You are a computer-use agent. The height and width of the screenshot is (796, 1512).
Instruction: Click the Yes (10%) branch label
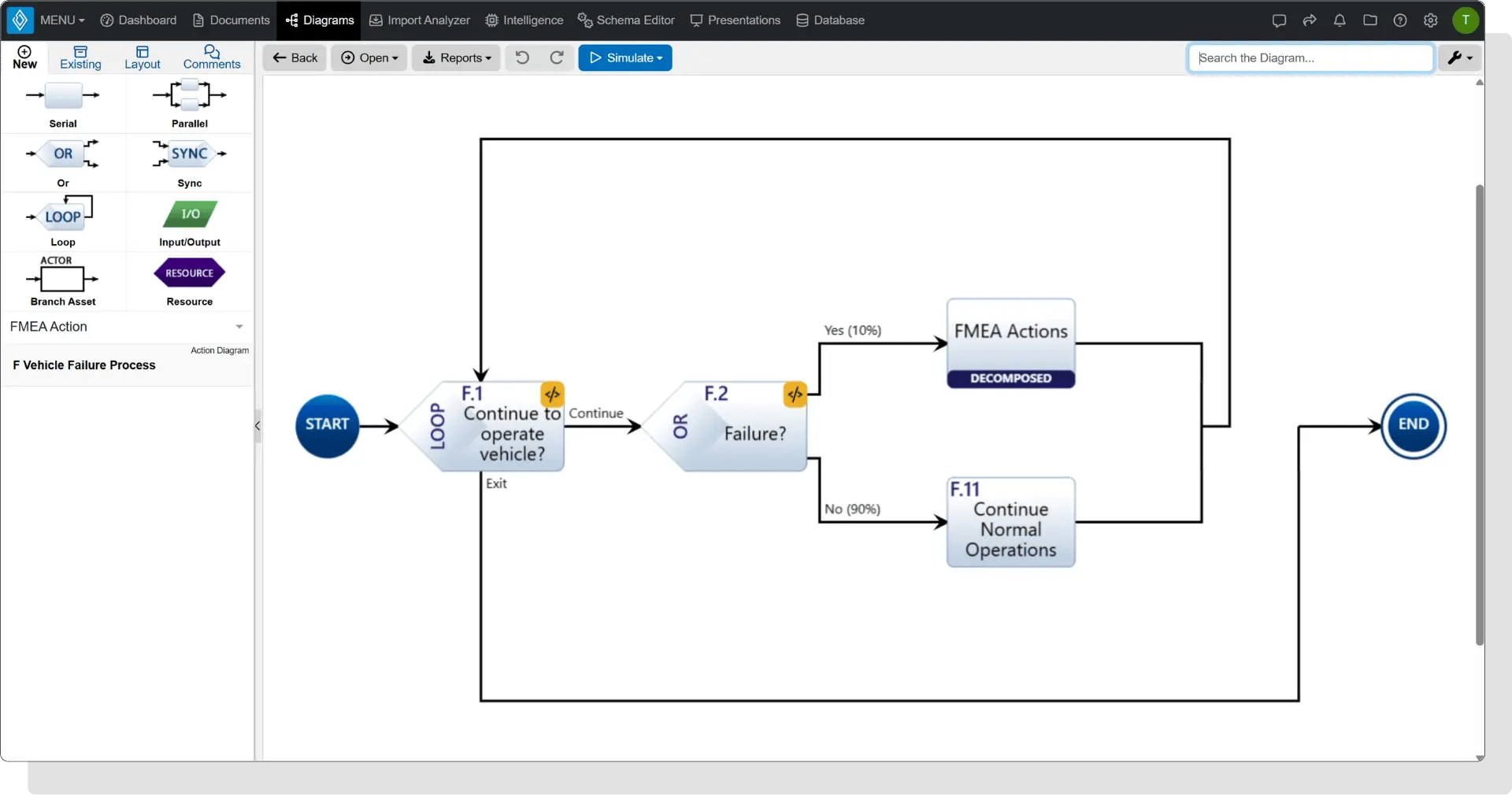(853, 331)
